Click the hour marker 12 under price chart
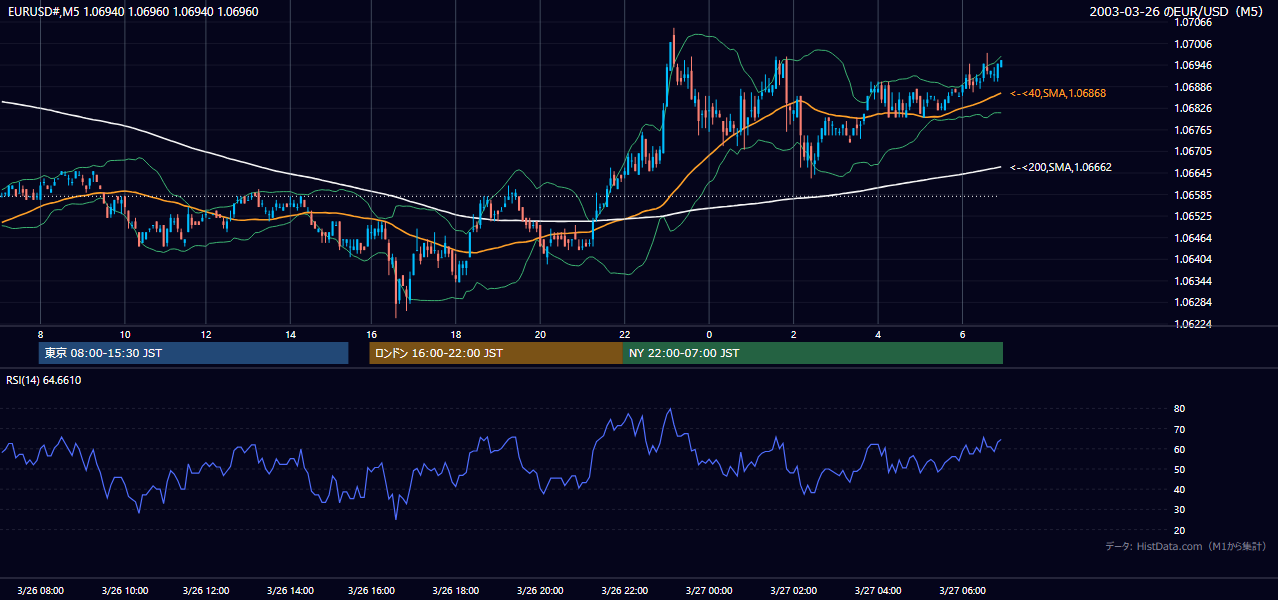This screenshot has width=1278, height=600. 206,334
